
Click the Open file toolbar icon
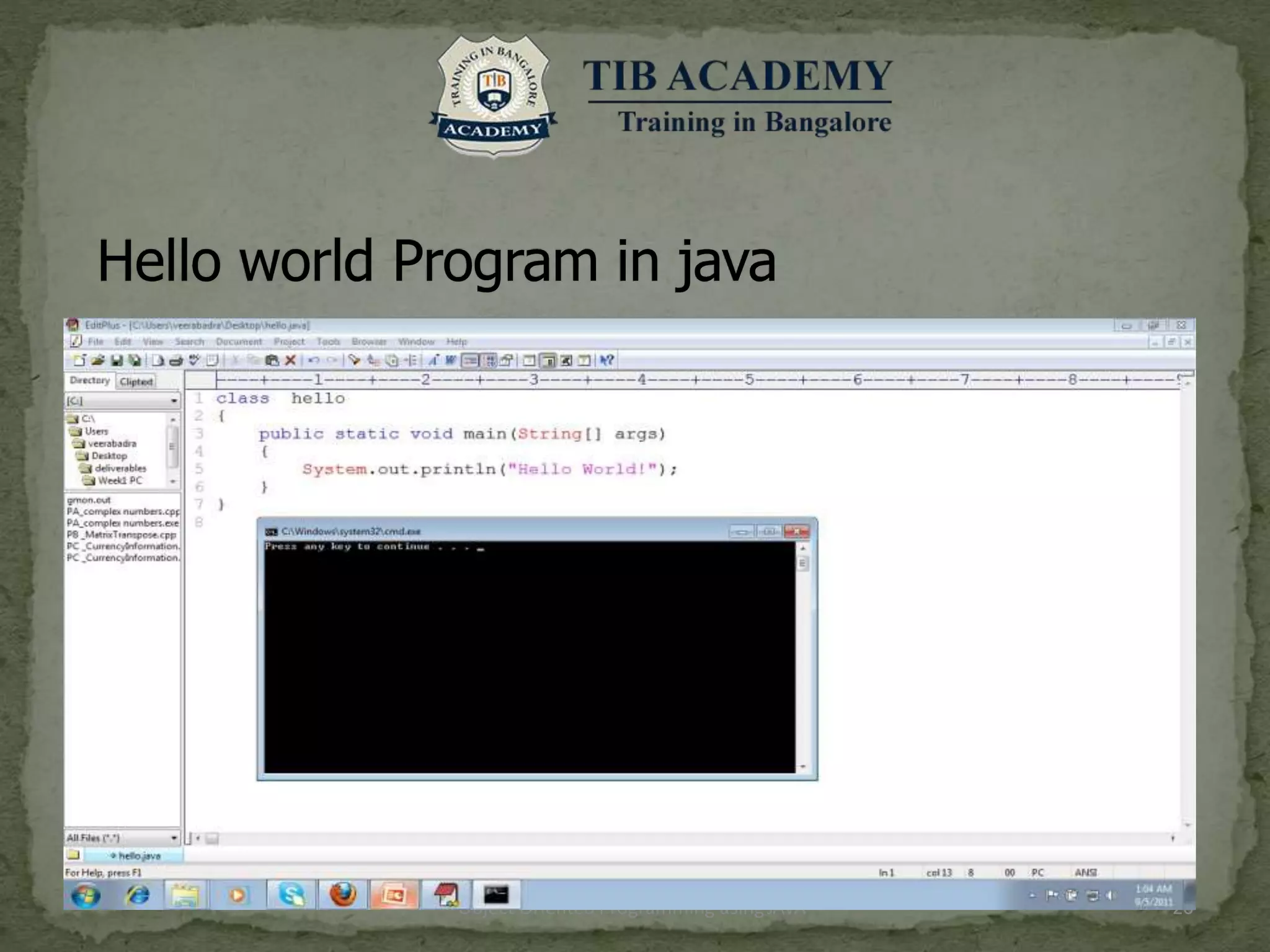pos(97,360)
